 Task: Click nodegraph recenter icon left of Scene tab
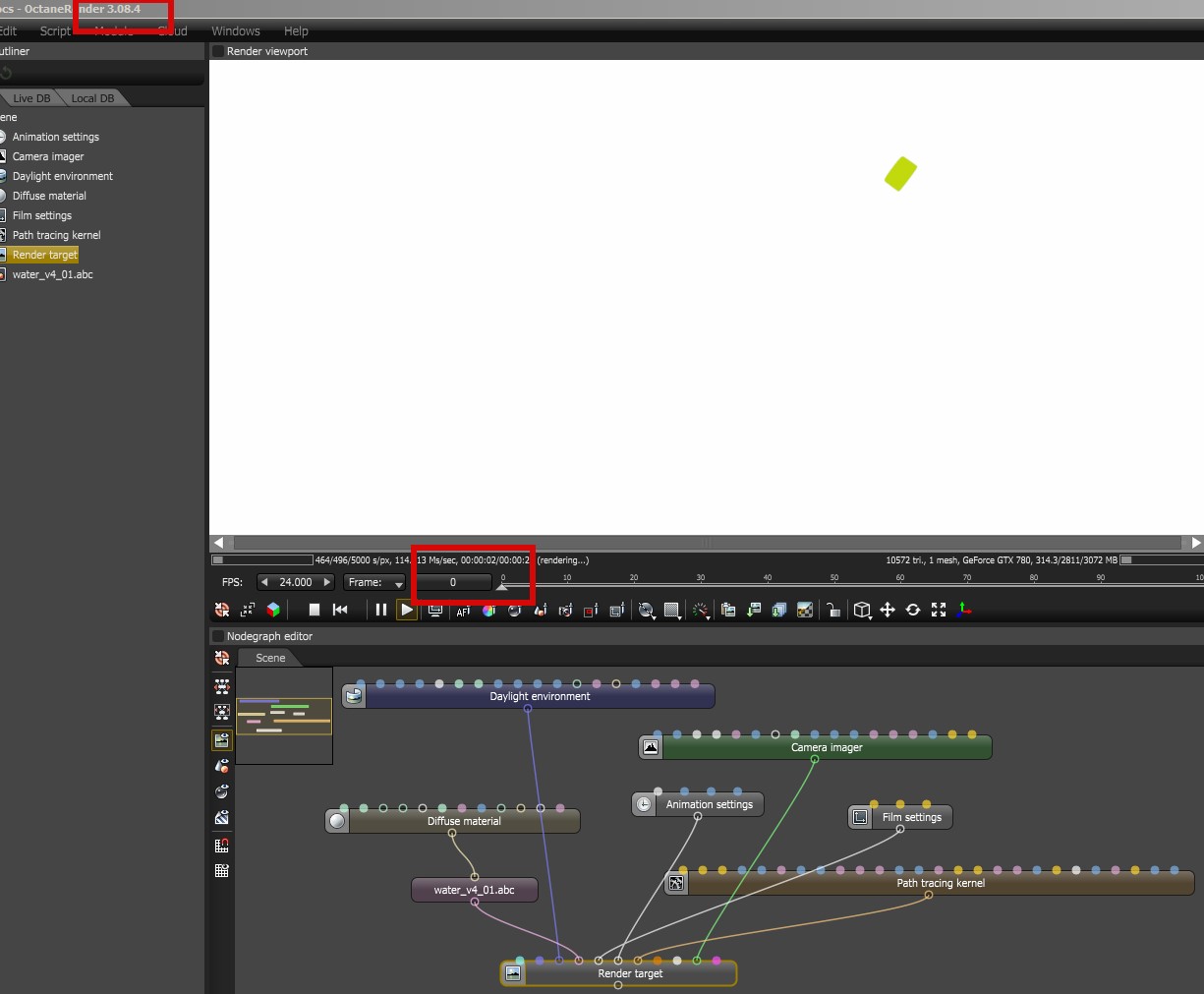(x=222, y=658)
